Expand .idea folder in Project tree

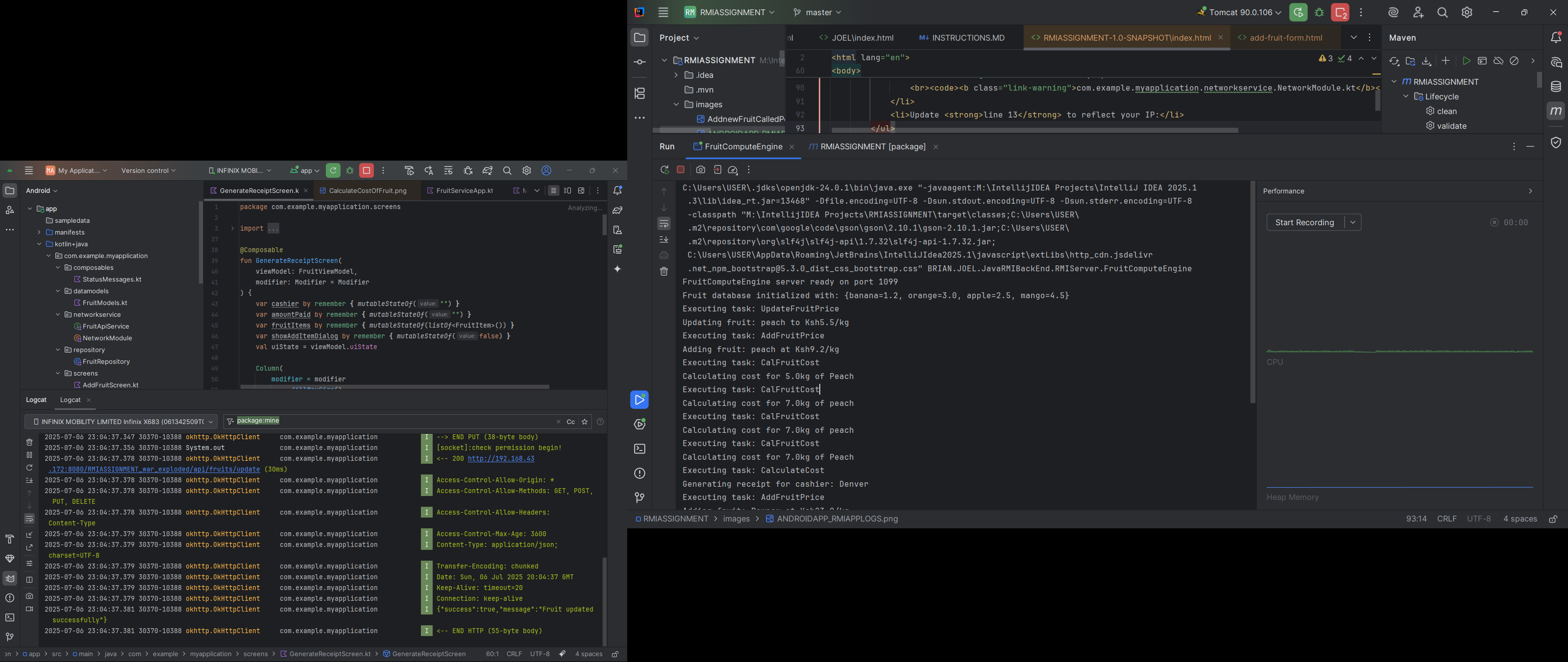pos(676,75)
